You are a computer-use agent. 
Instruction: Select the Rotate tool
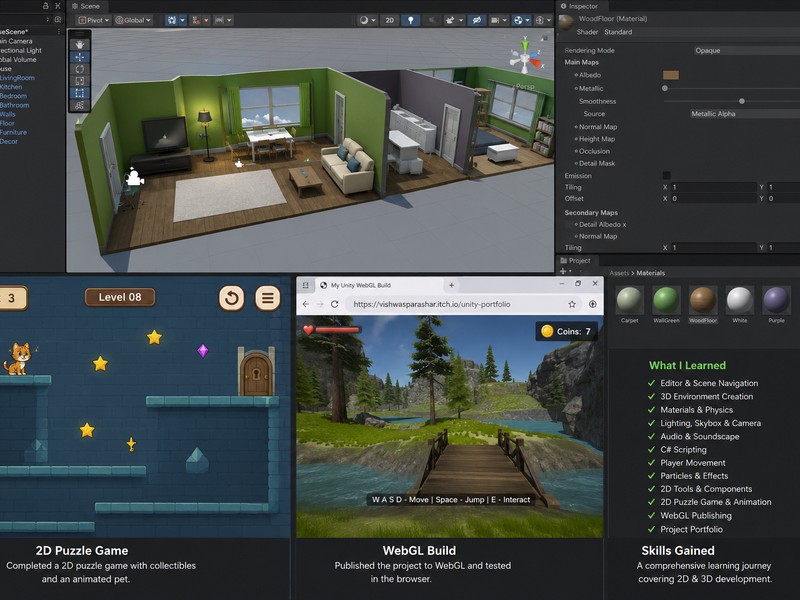80,69
